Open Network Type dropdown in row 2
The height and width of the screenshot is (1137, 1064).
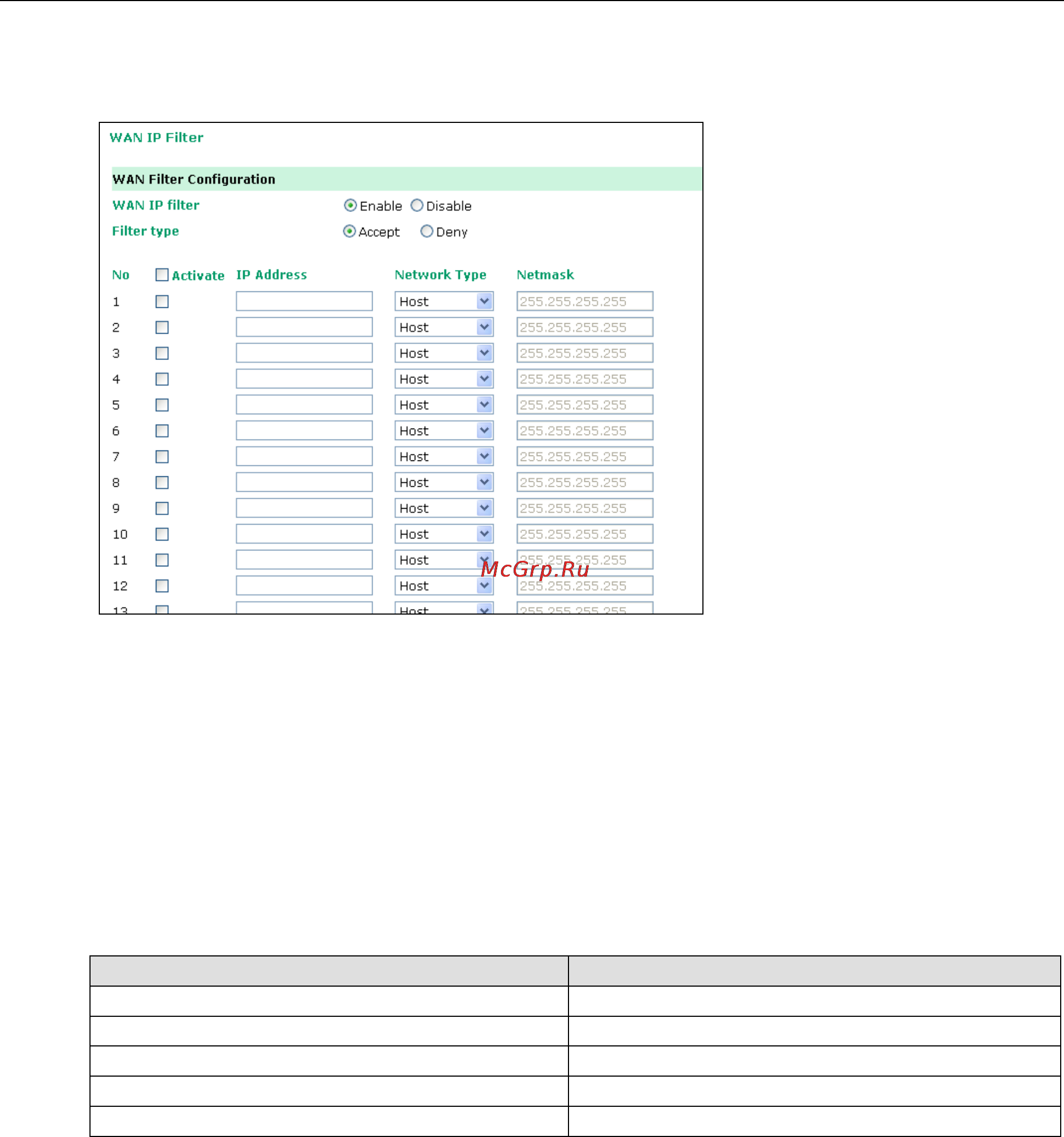(x=444, y=327)
